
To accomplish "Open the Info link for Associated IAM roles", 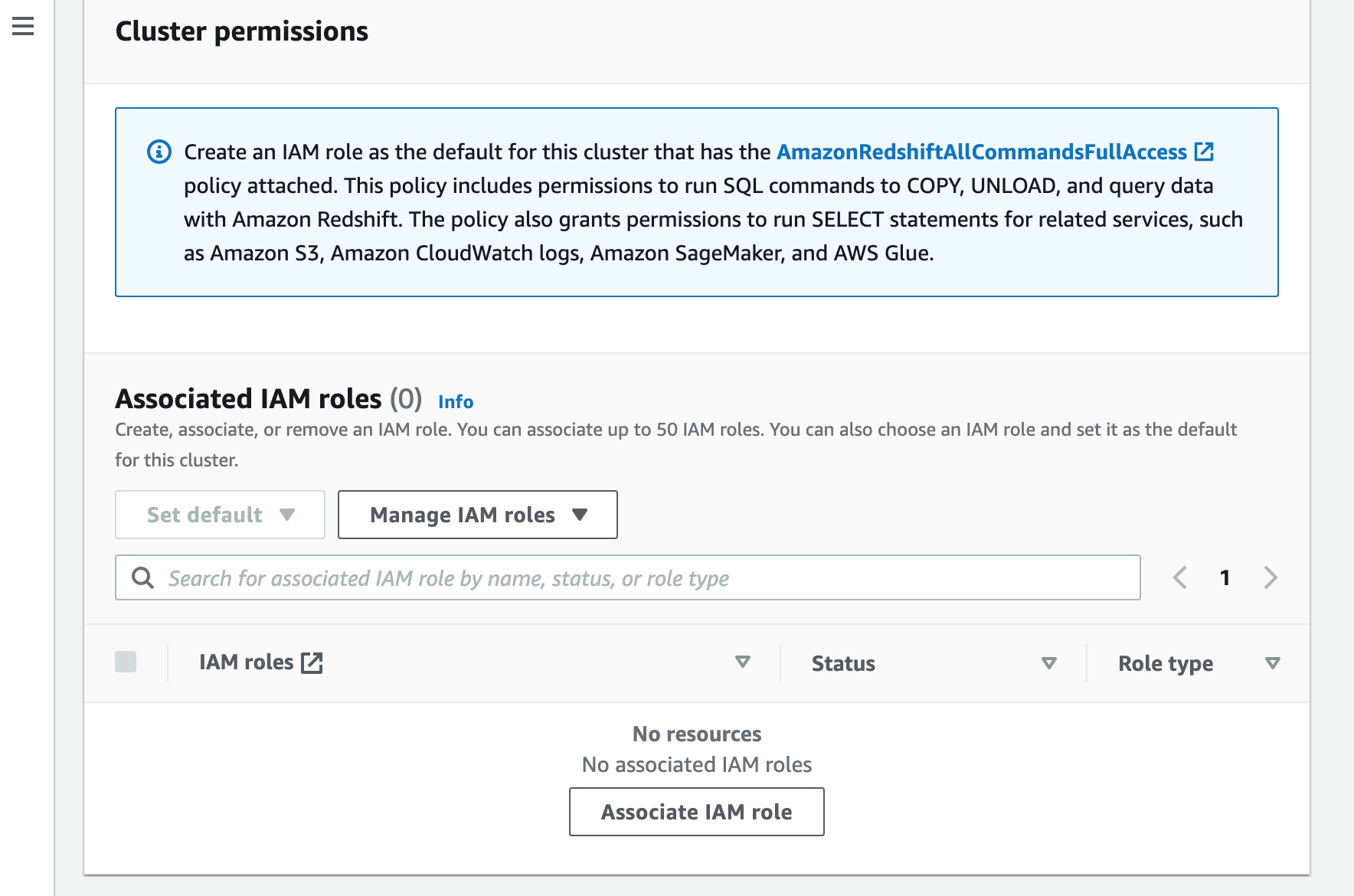I will point(456,401).
